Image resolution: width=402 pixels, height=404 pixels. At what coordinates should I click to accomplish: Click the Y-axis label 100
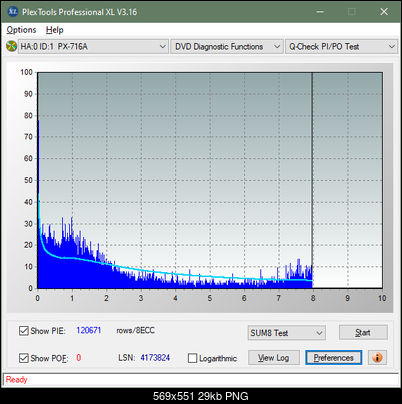[27, 72]
